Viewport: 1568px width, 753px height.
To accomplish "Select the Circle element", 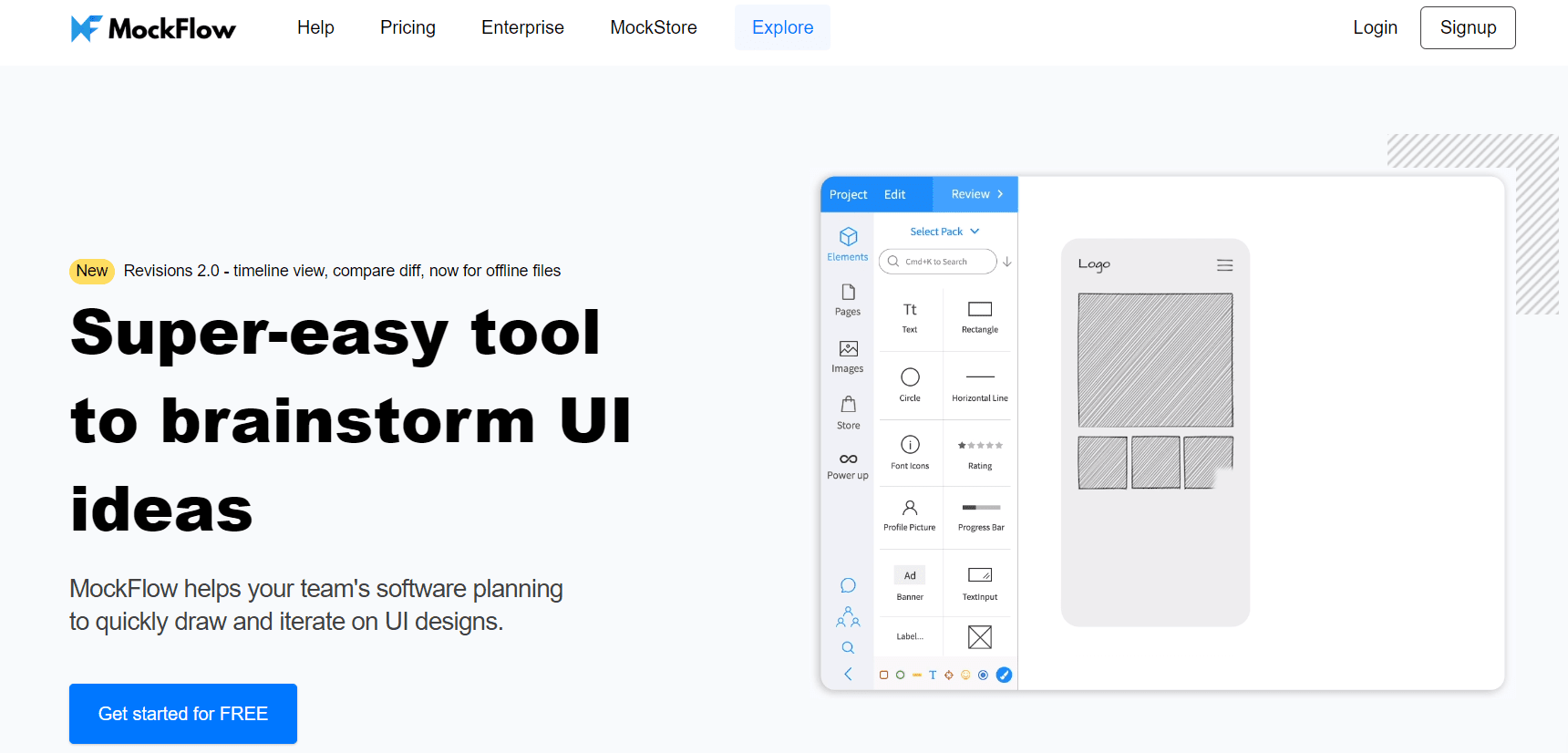I will point(910,385).
